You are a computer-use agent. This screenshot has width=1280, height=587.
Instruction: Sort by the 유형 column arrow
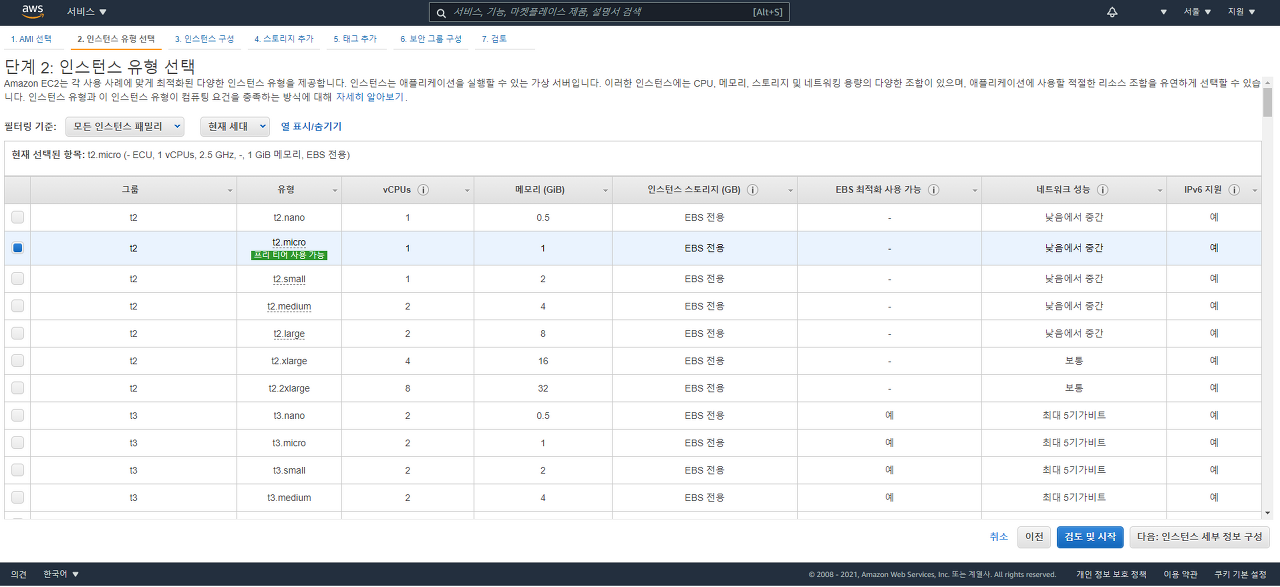click(x=335, y=190)
